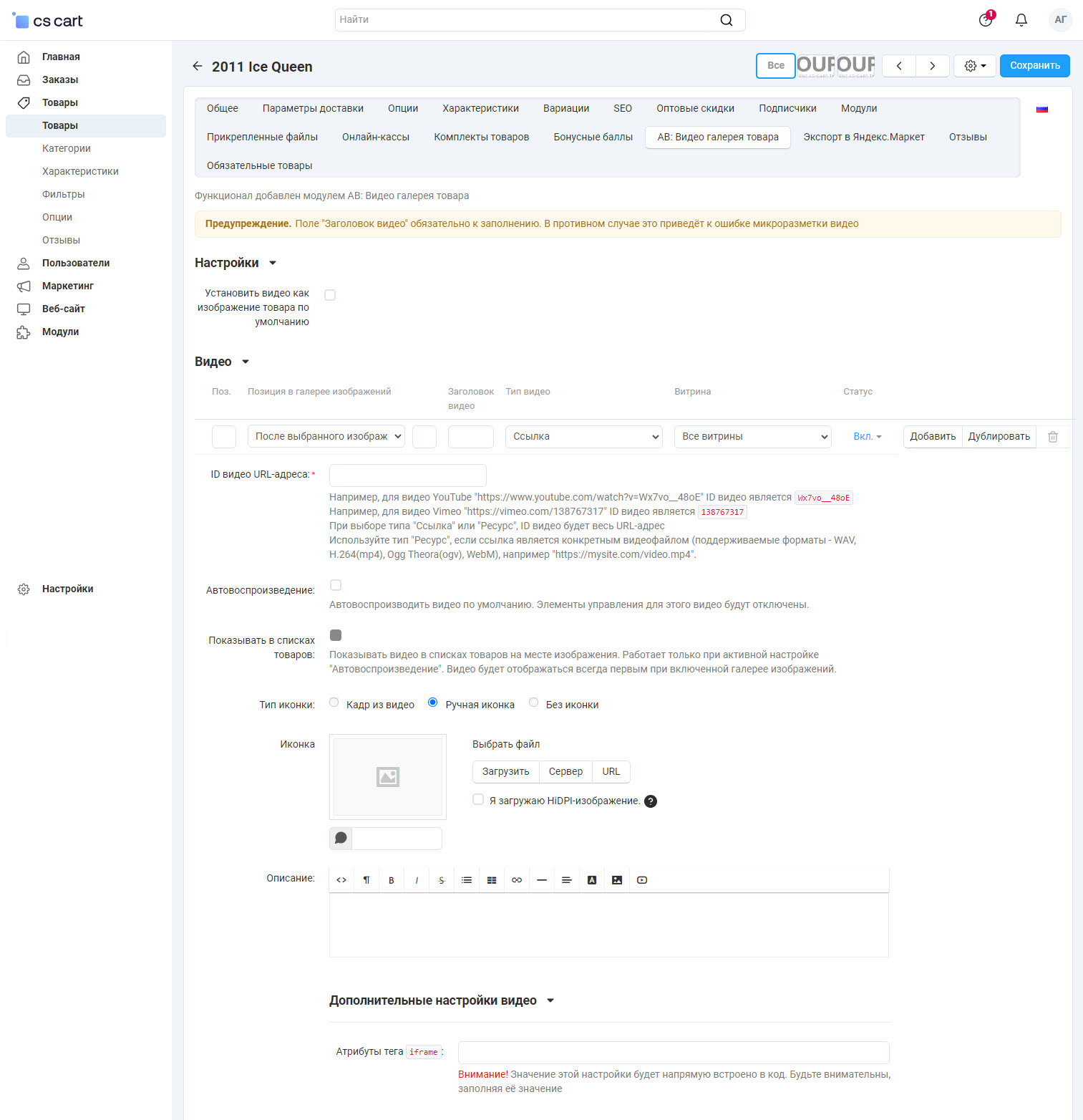The width and height of the screenshot is (1083, 1120).
Task: Click the Все storefront button
Action: click(x=776, y=66)
